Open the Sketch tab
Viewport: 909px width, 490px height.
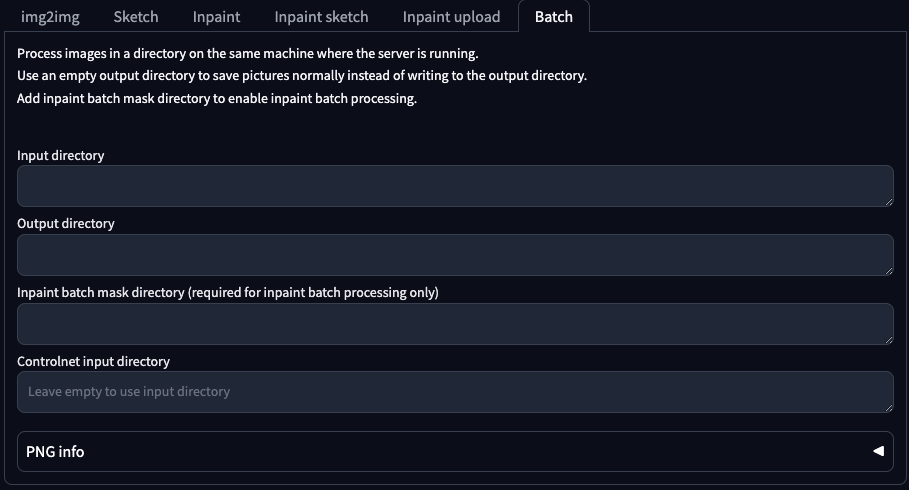tap(136, 17)
